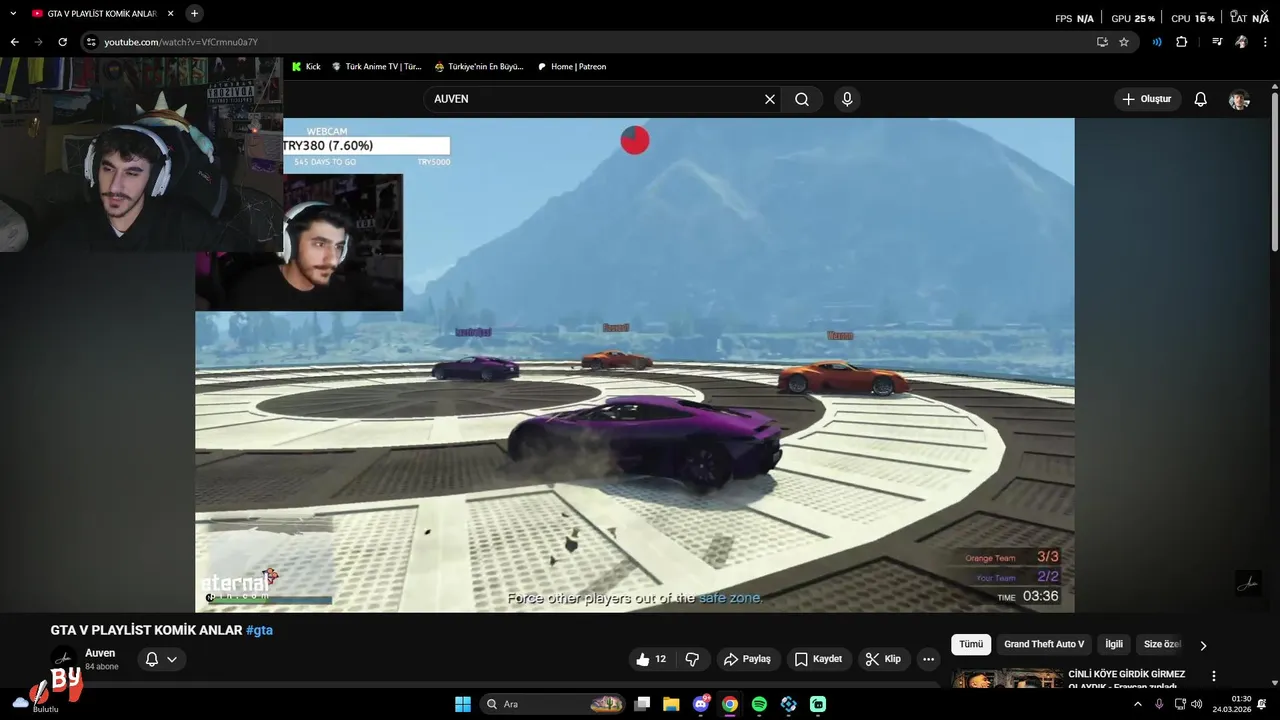Open the Türkiye'nin En Büyü... bookmark
This screenshot has width=1280, height=720.
(479, 67)
